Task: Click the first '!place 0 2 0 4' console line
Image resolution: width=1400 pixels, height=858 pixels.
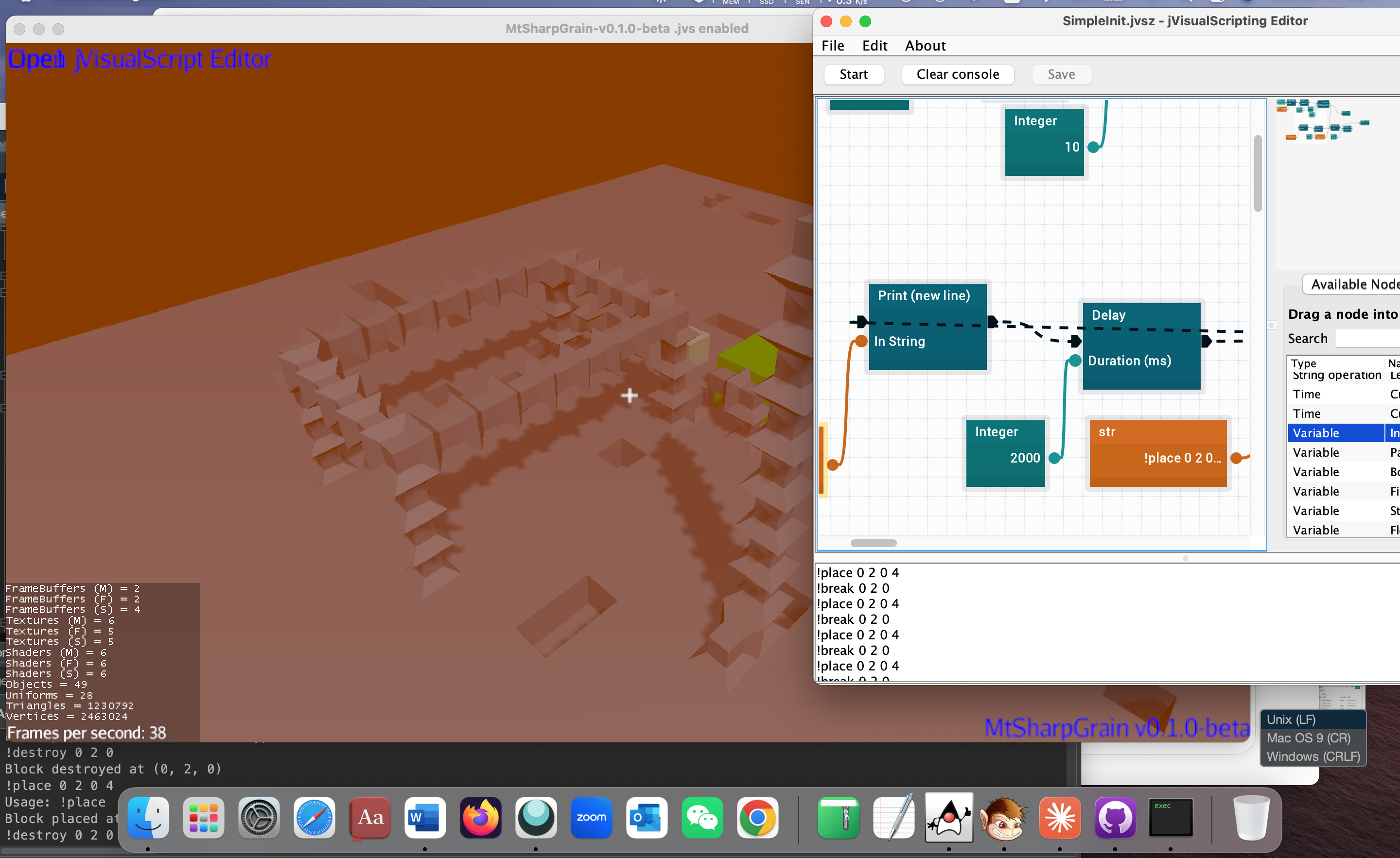Action: pos(857,572)
